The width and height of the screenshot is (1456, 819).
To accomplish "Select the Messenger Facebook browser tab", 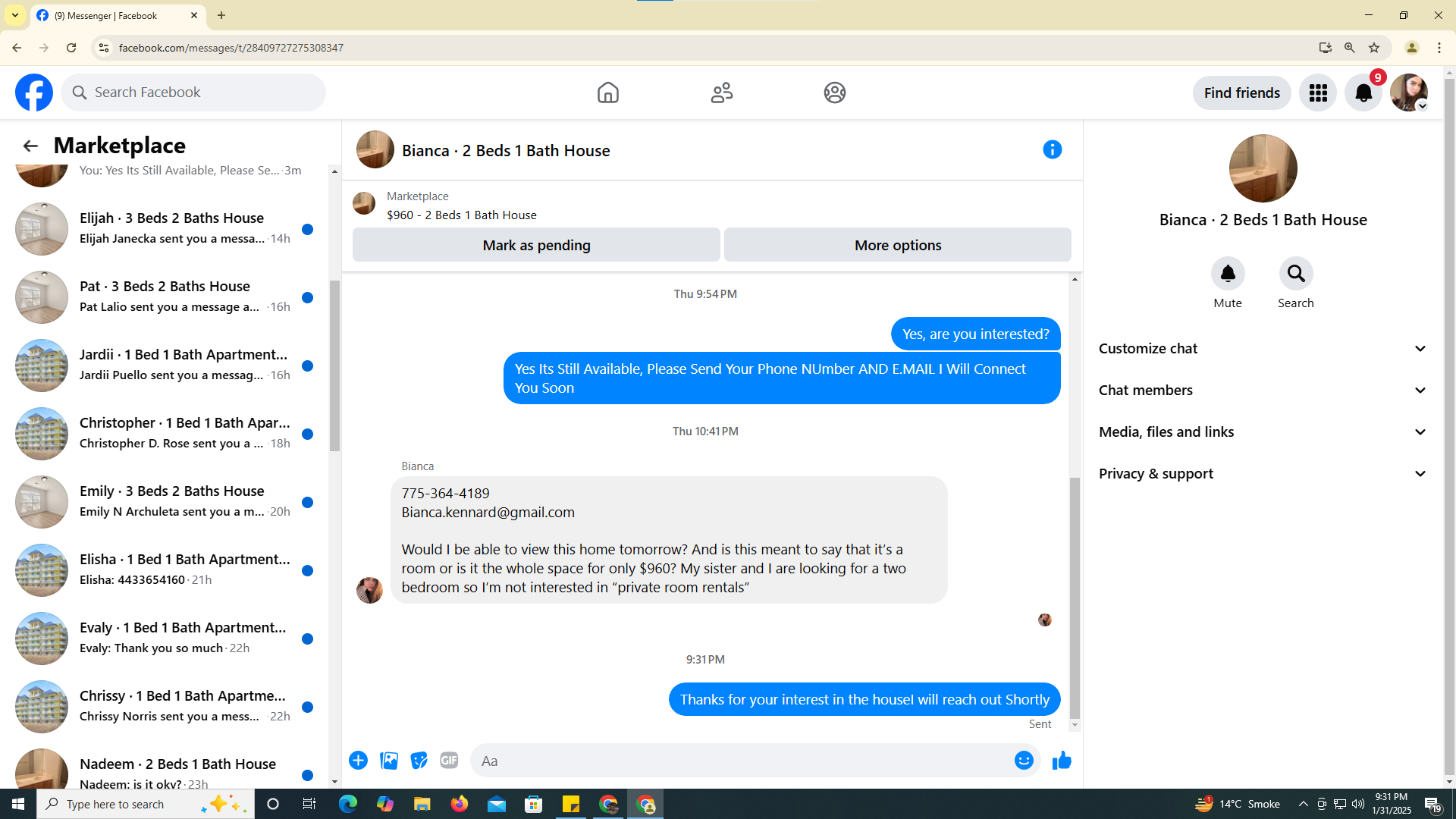I will [x=118, y=16].
